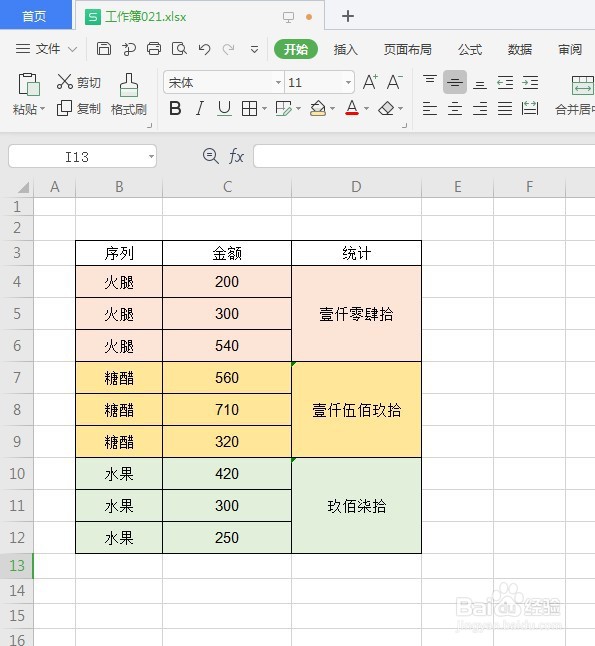595x646 pixels.
Task: Select column C header
Action: coord(227,187)
